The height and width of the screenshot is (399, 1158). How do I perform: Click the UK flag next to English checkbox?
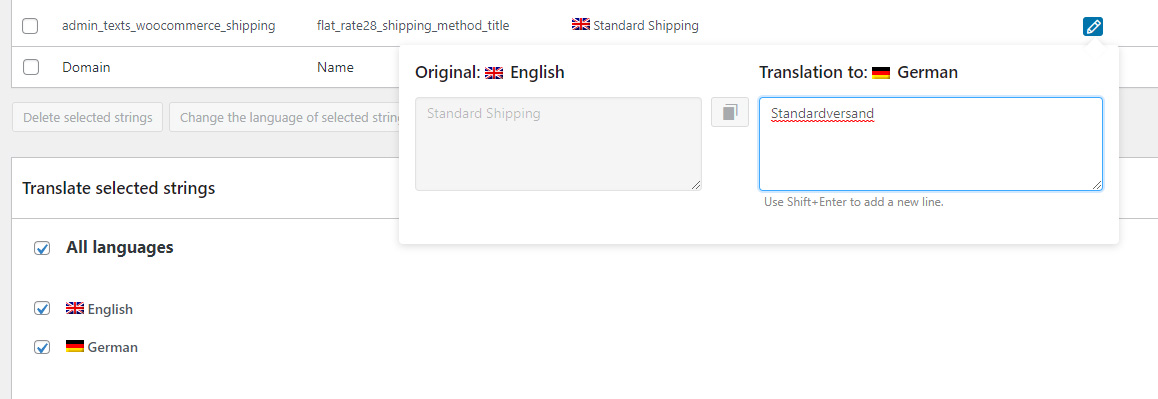click(x=75, y=308)
